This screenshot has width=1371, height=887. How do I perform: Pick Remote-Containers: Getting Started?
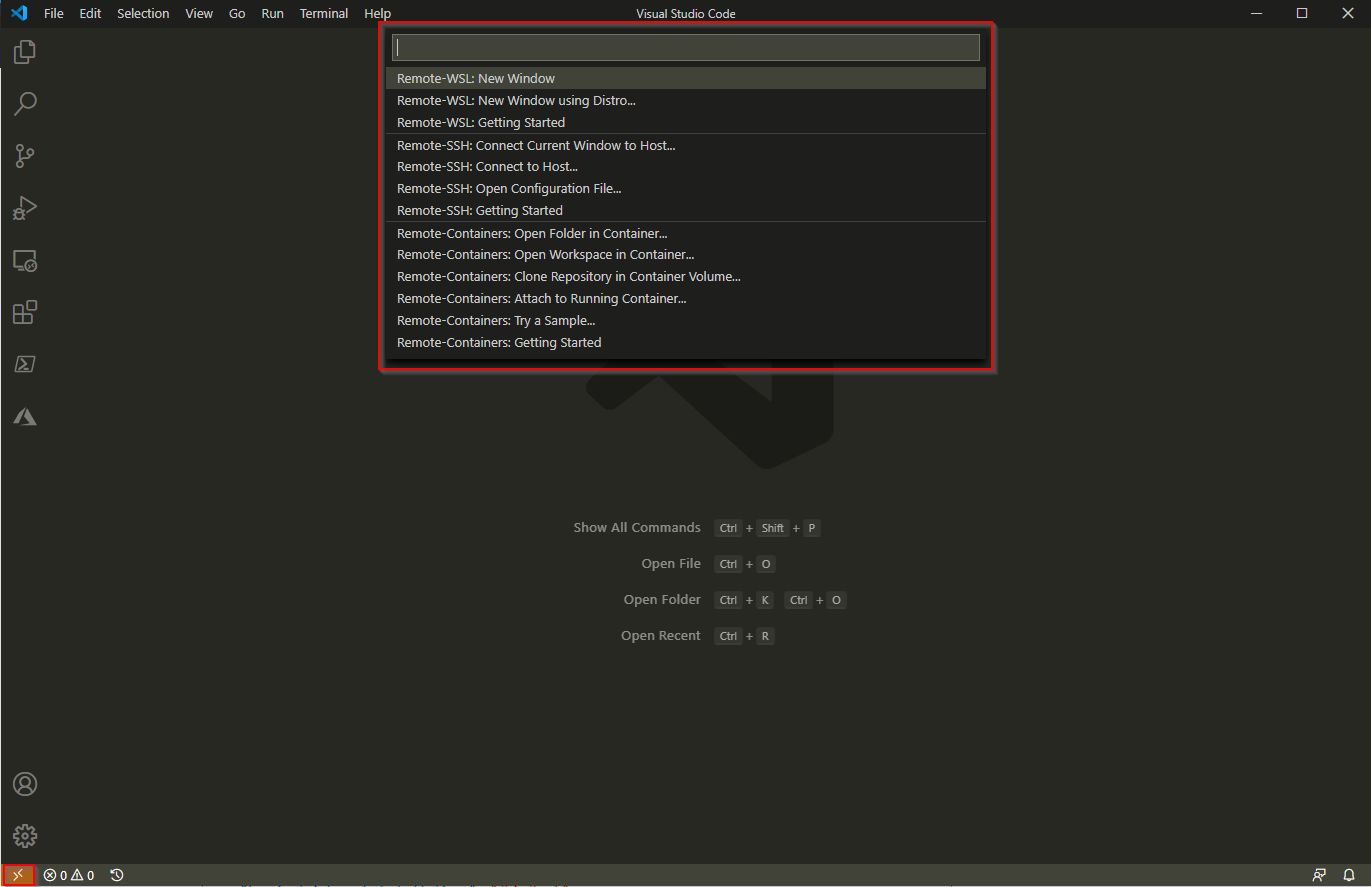tap(686, 343)
